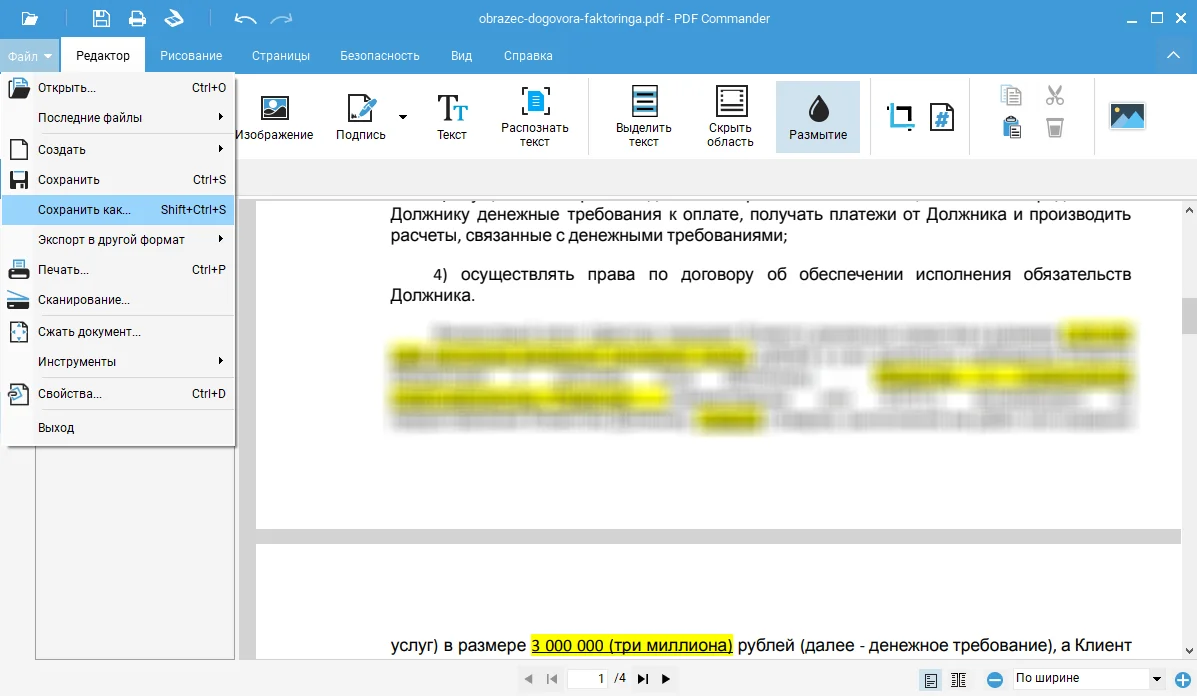Select the Текст insertion tool
The width and height of the screenshot is (1197, 696).
[452, 117]
